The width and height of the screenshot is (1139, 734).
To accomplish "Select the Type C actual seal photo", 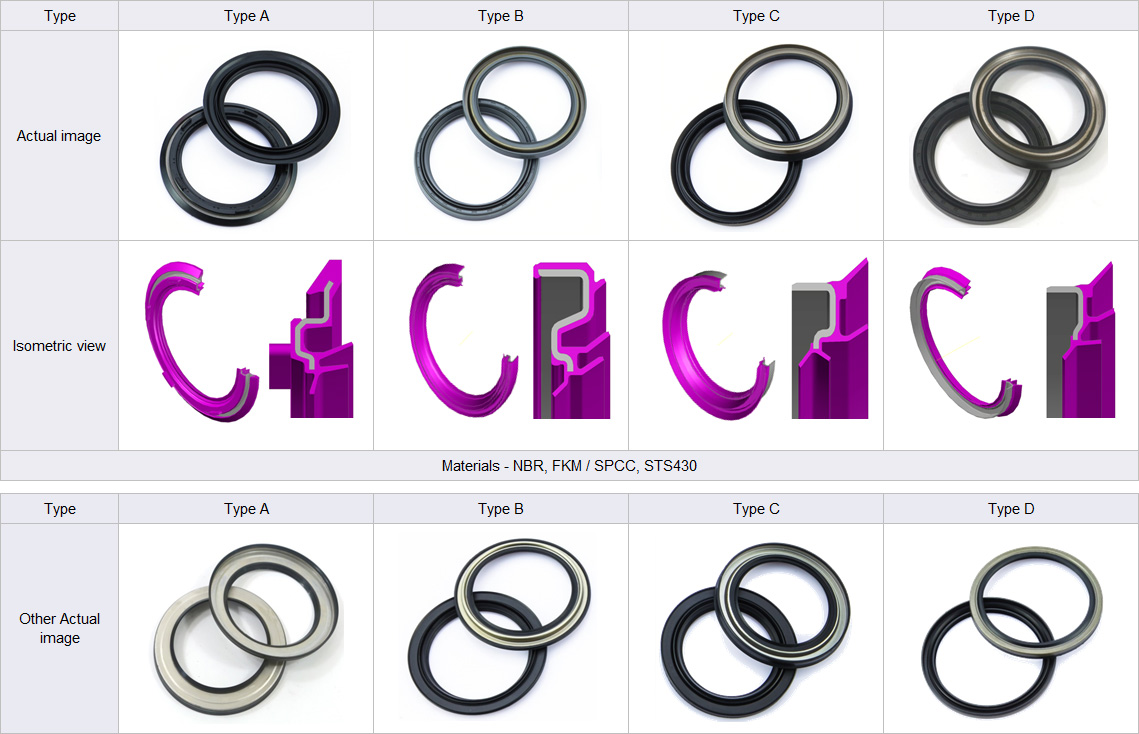I will pos(756,135).
